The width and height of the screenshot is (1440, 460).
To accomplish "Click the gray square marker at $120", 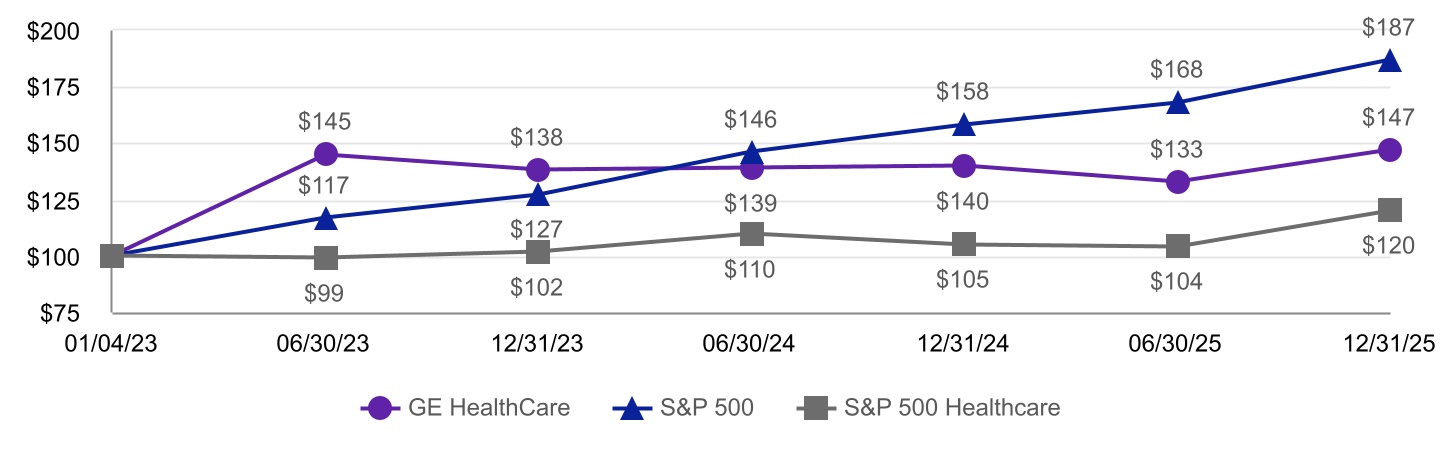I will [1390, 210].
